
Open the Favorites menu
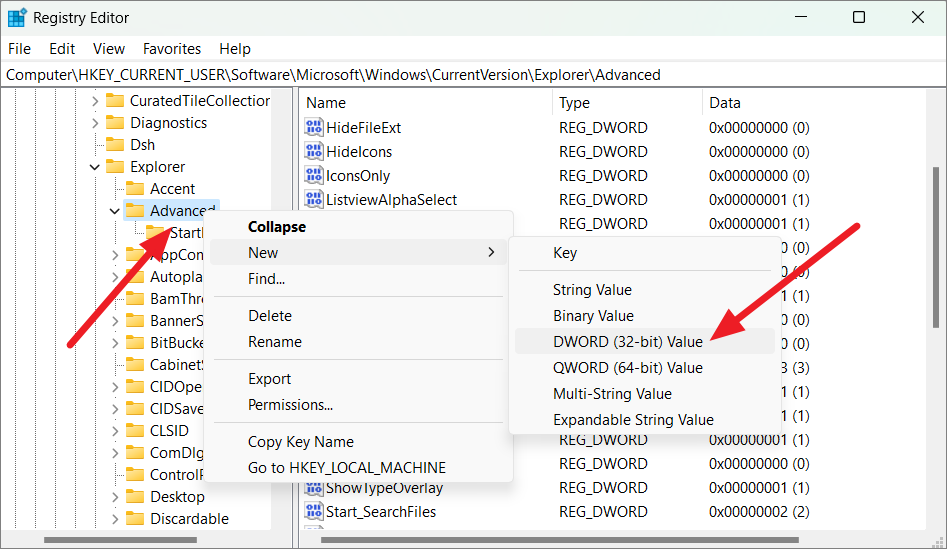(172, 49)
